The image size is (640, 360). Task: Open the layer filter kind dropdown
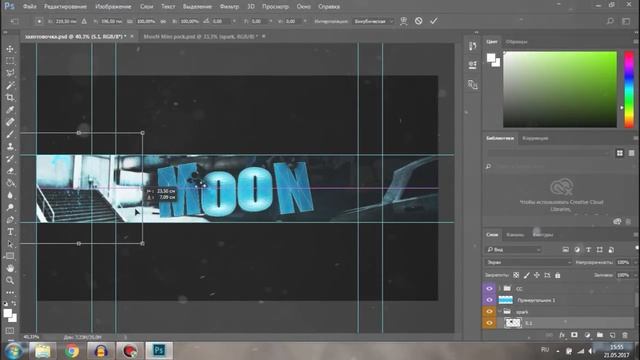[513, 249]
